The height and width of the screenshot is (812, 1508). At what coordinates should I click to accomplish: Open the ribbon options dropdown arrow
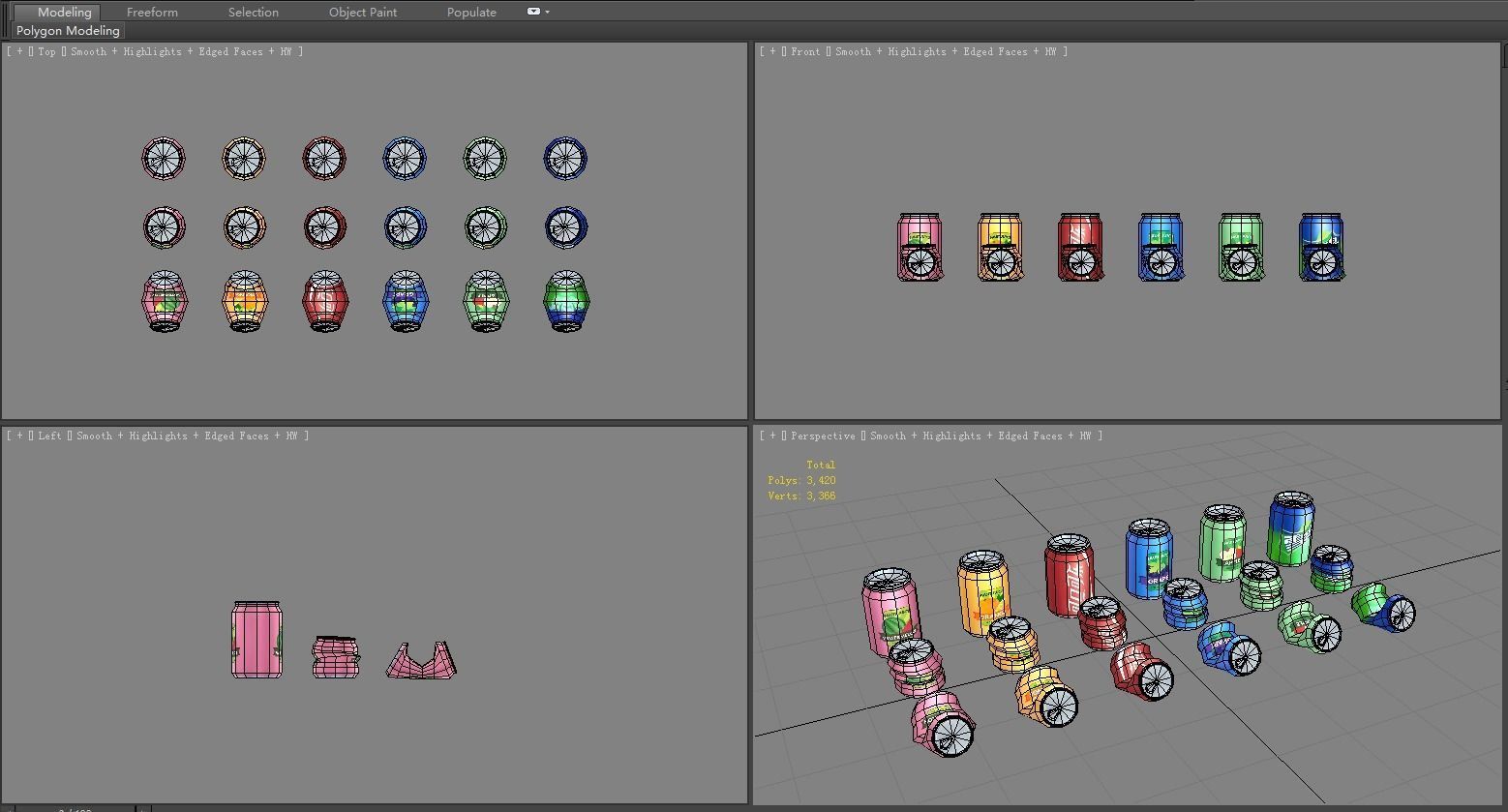pyautogui.click(x=547, y=12)
